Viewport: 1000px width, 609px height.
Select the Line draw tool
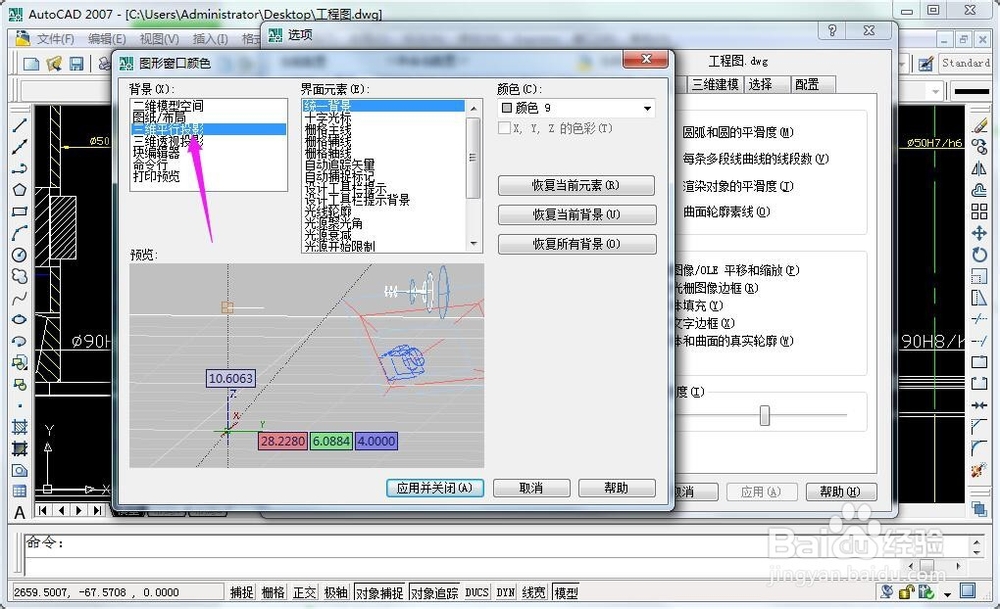(x=19, y=126)
